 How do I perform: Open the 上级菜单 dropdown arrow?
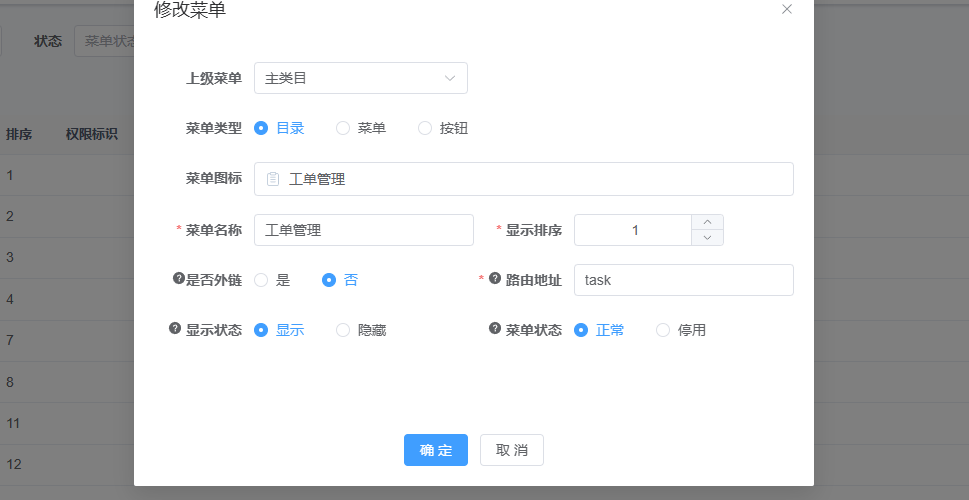[x=450, y=78]
